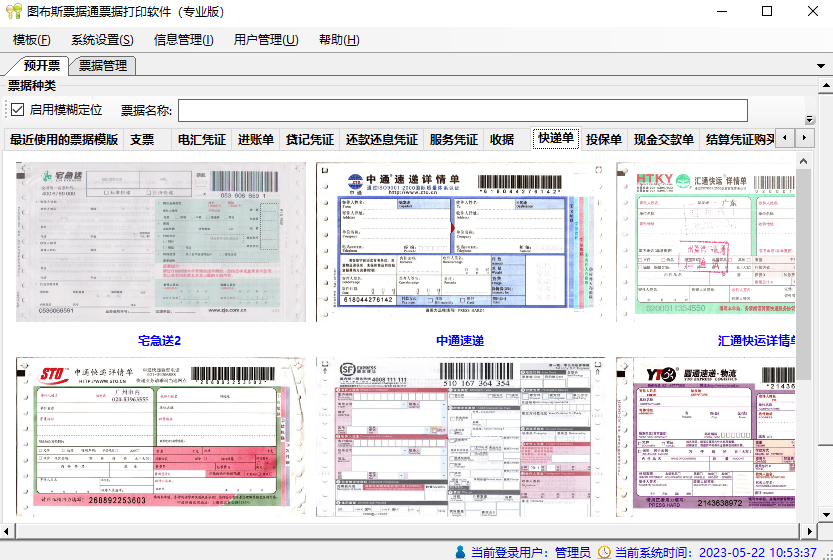Open the 中通速递 waybill thumbnail
This screenshot has height=560, width=833.
461,242
